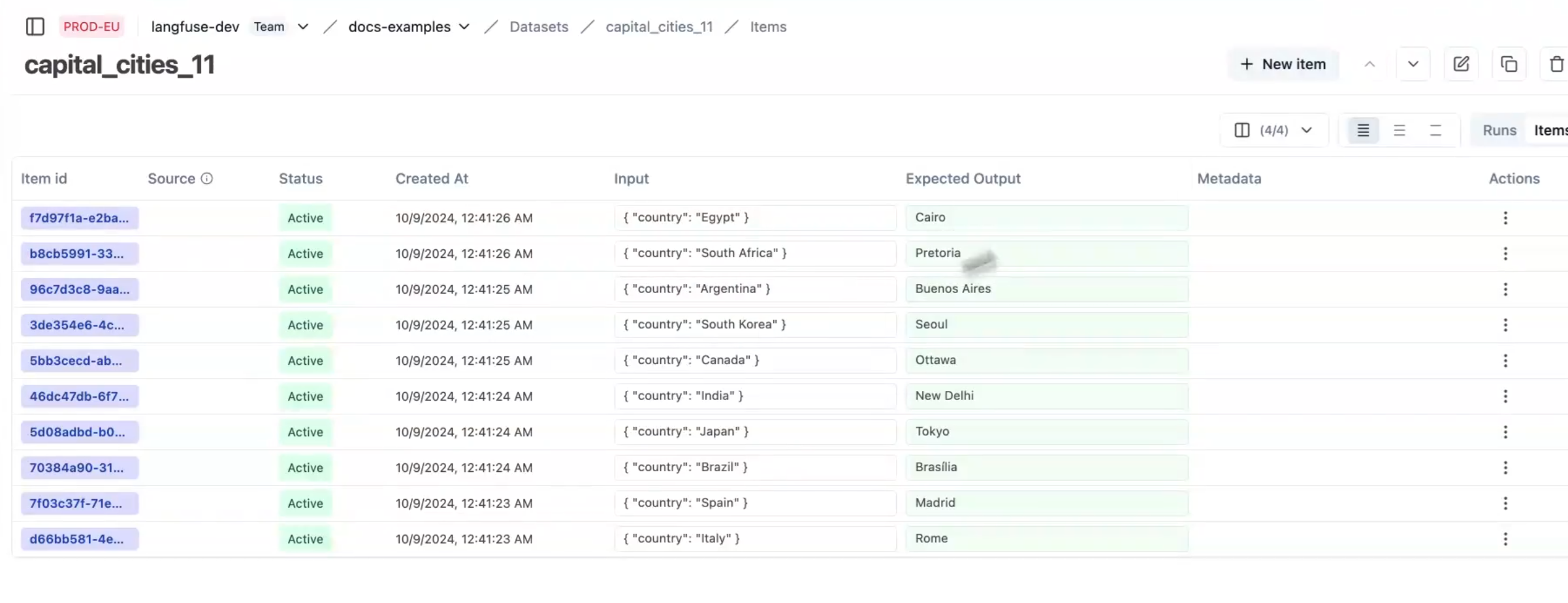Select the medium row height icon
1568x603 pixels.
(x=1399, y=131)
